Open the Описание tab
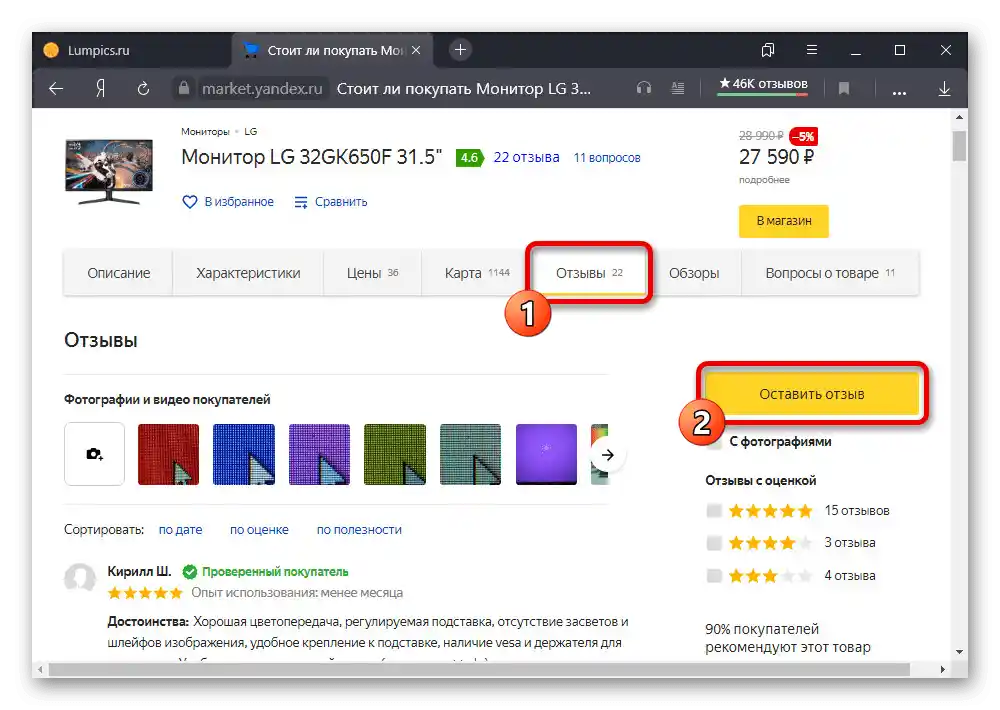The width and height of the screenshot is (1000, 710). [119, 273]
